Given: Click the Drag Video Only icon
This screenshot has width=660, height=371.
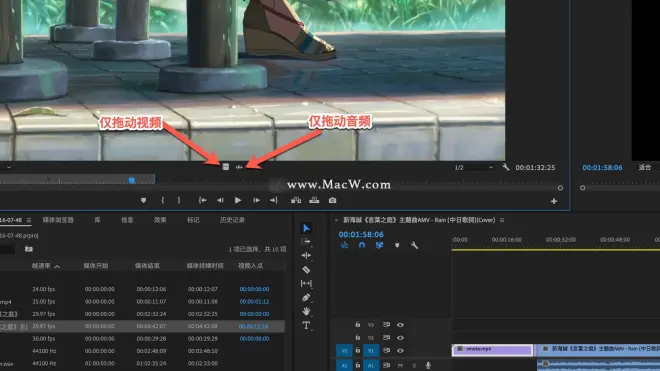Looking at the screenshot, I should coord(226,167).
